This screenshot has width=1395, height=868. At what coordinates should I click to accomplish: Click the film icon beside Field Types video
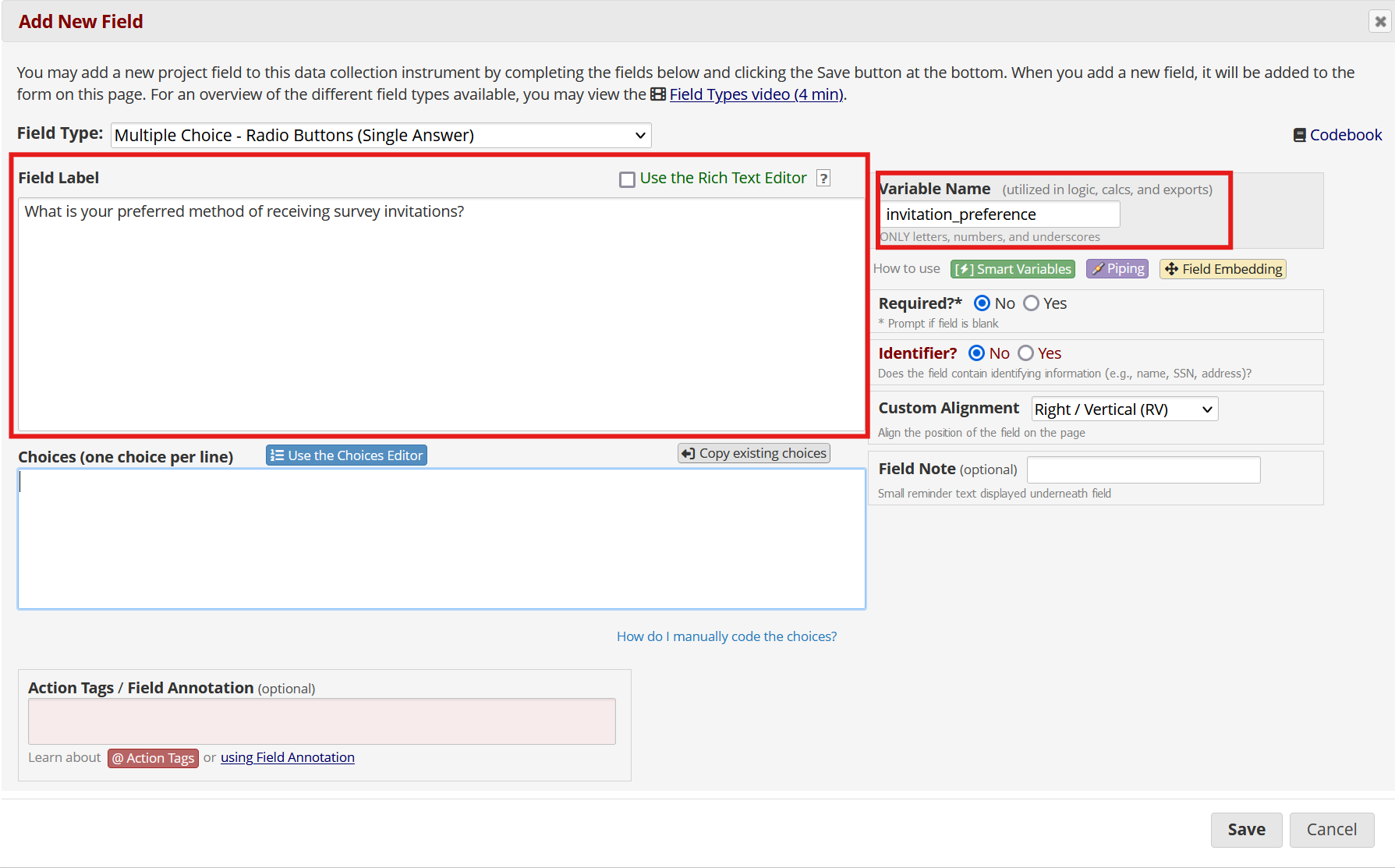[x=658, y=94]
